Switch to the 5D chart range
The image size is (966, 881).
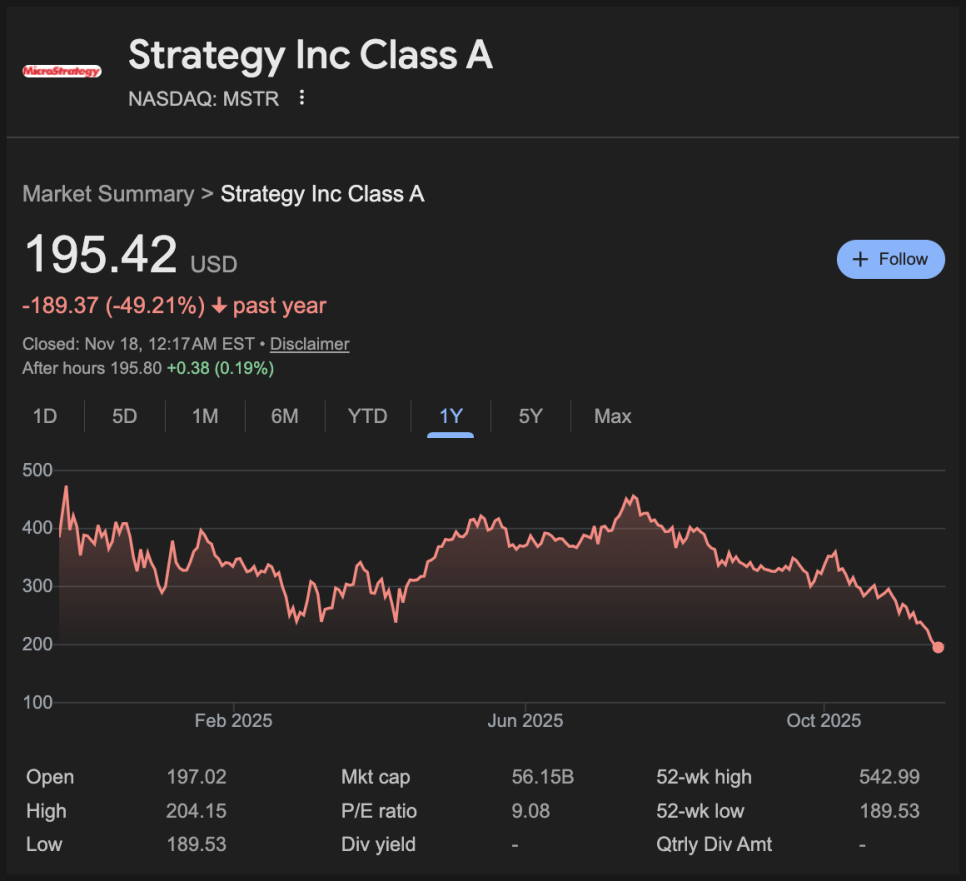[x=124, y=416]
